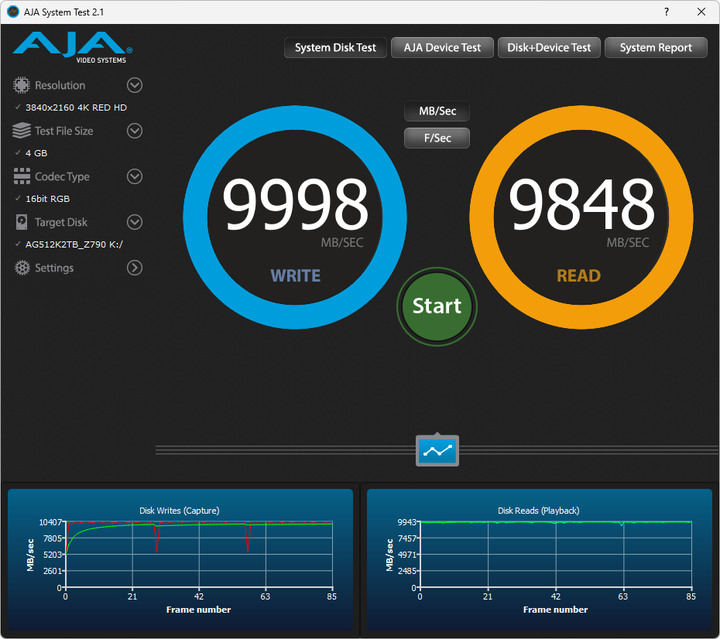Click the 9998 write speed readout

point(295,204)
